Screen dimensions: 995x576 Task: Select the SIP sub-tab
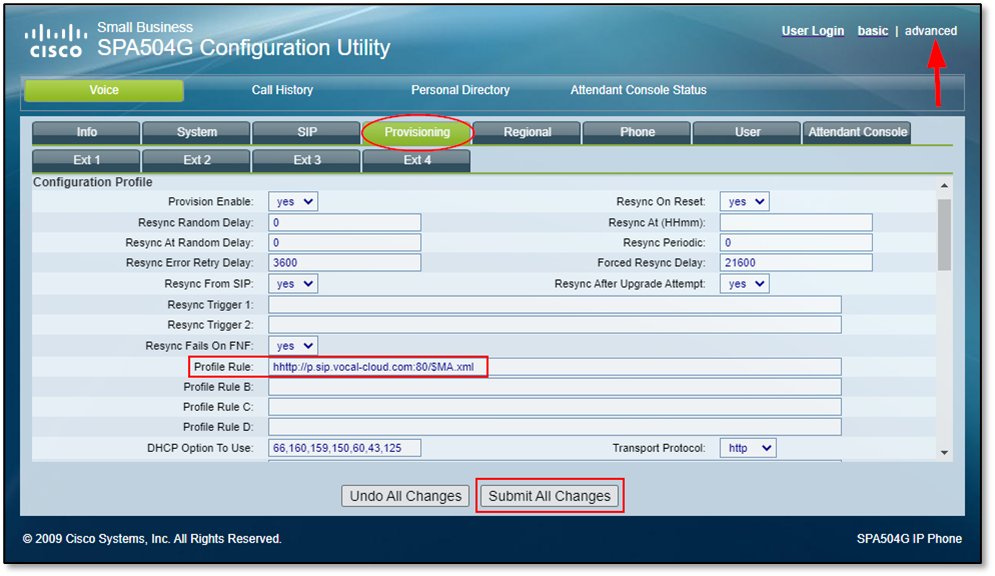pyautogui.click(x=306, y=132)
